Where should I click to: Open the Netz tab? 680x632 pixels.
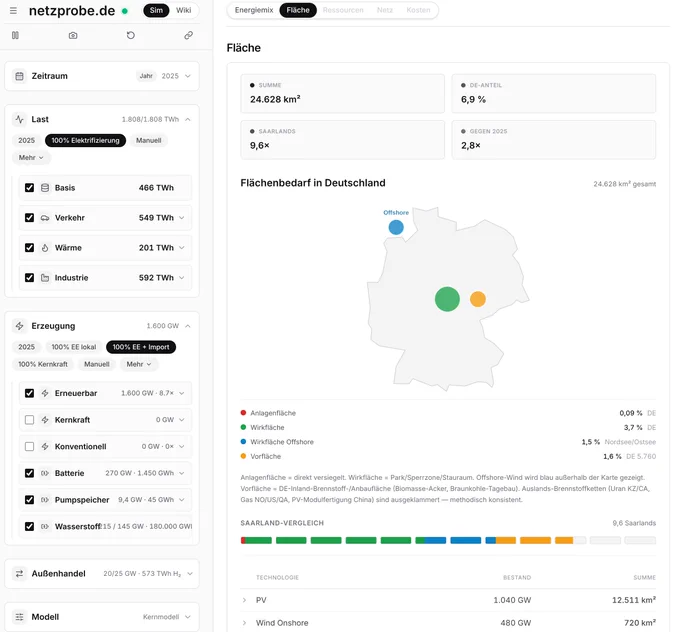[385, 10]
